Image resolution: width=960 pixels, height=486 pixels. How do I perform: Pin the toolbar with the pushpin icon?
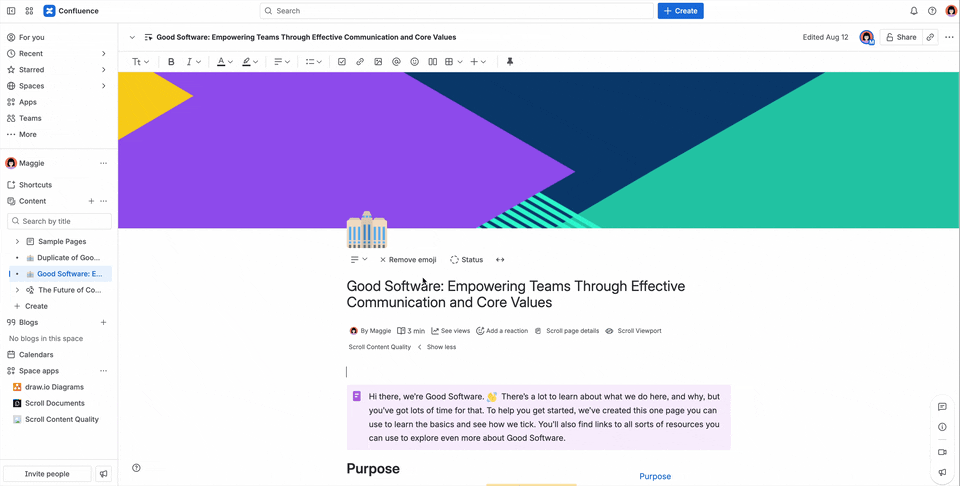pyautogui.click(x=509, y=62)
